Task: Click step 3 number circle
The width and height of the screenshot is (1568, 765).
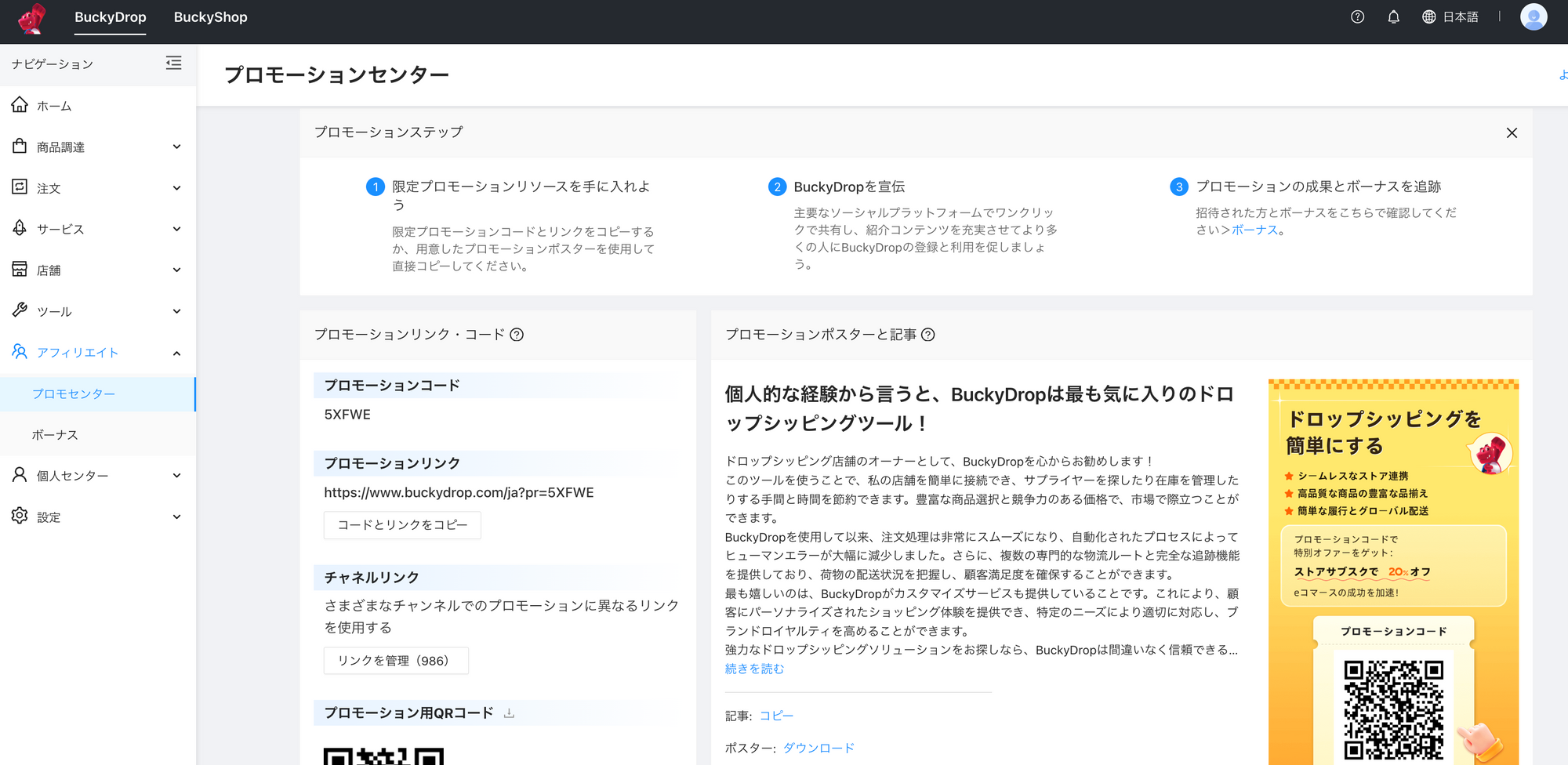Action: tap(1179, 187)
